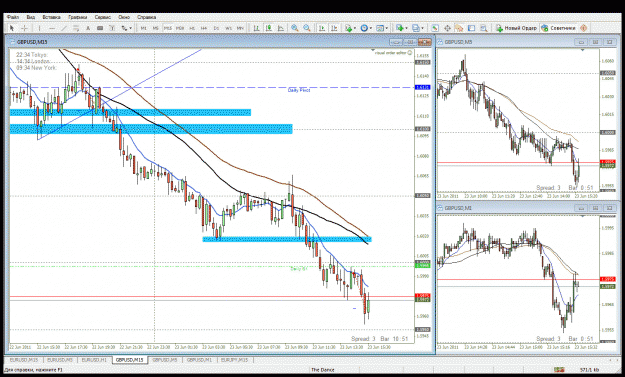Expand the new chart dropdown arrow
Screen dimensions: 625x377
[406, 28]
